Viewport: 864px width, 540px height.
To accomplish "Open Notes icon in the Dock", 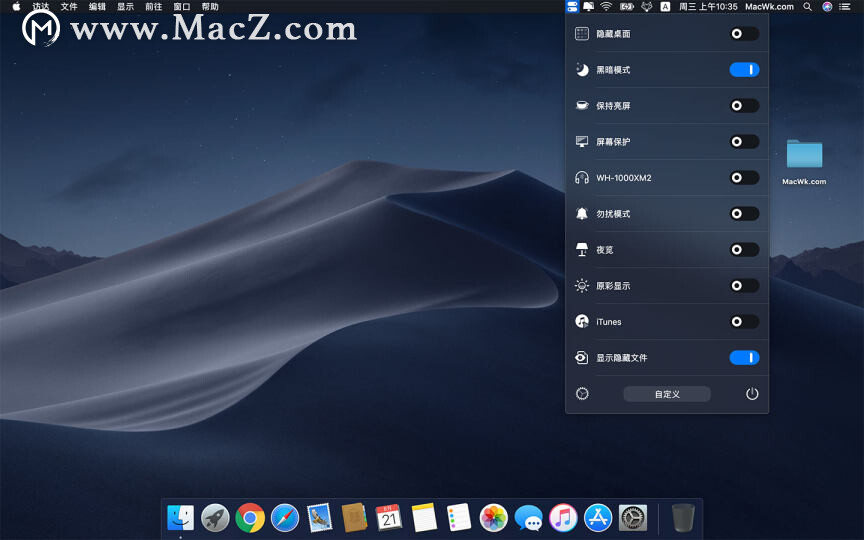I will point(424,518).
